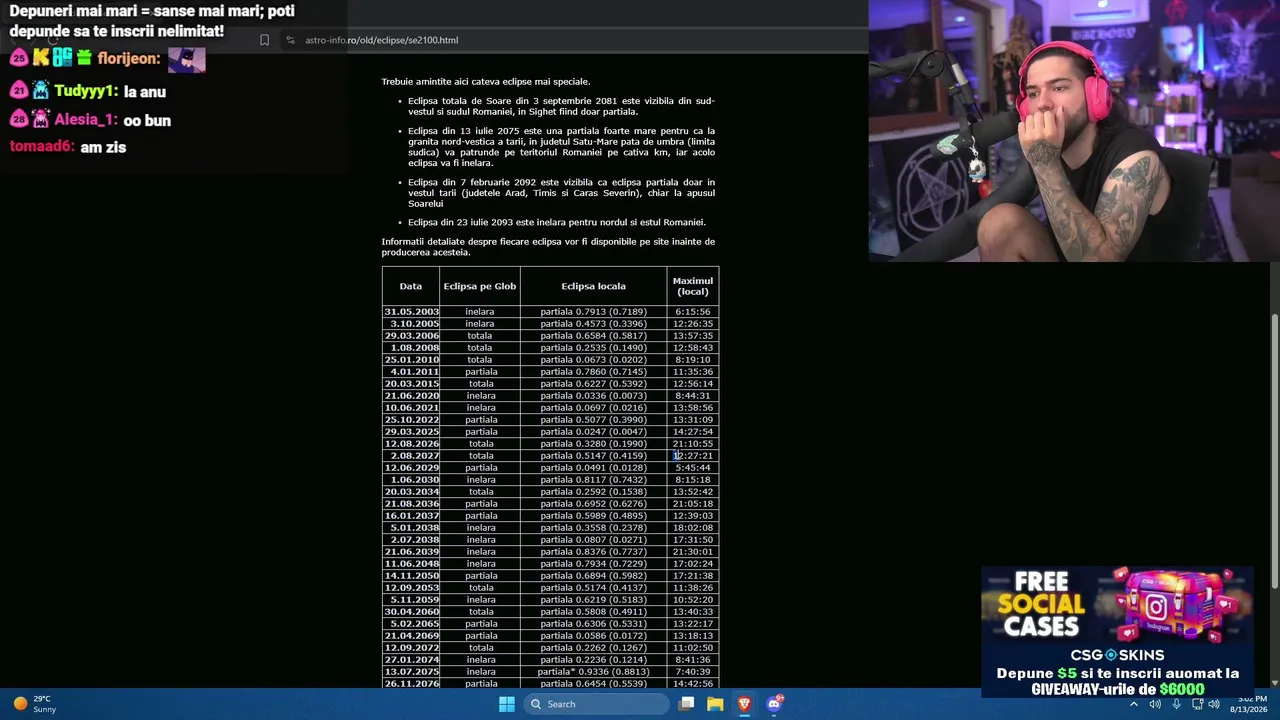
Task: Click the paragraph starting "Informatii detaliate"
Action: click(x=548, y=247)
